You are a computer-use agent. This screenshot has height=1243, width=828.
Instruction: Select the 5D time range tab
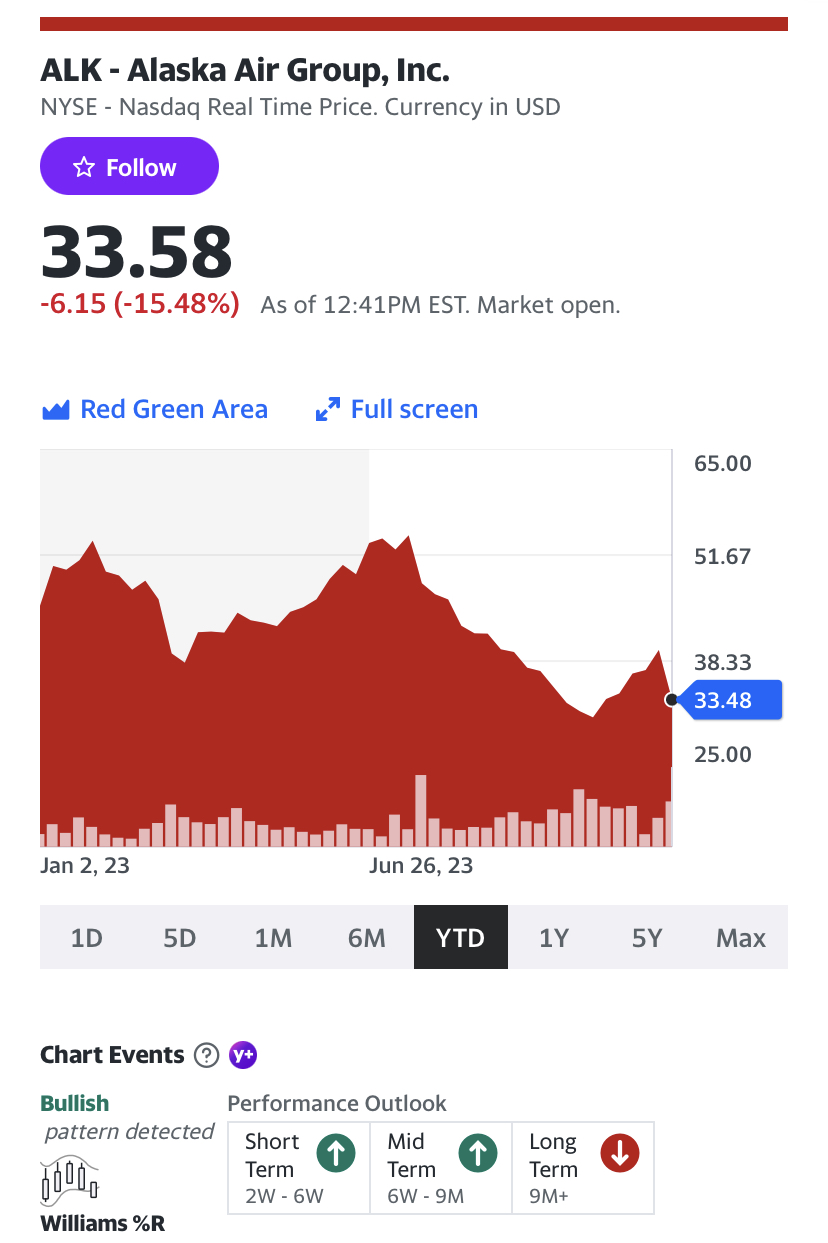(180, 937)
